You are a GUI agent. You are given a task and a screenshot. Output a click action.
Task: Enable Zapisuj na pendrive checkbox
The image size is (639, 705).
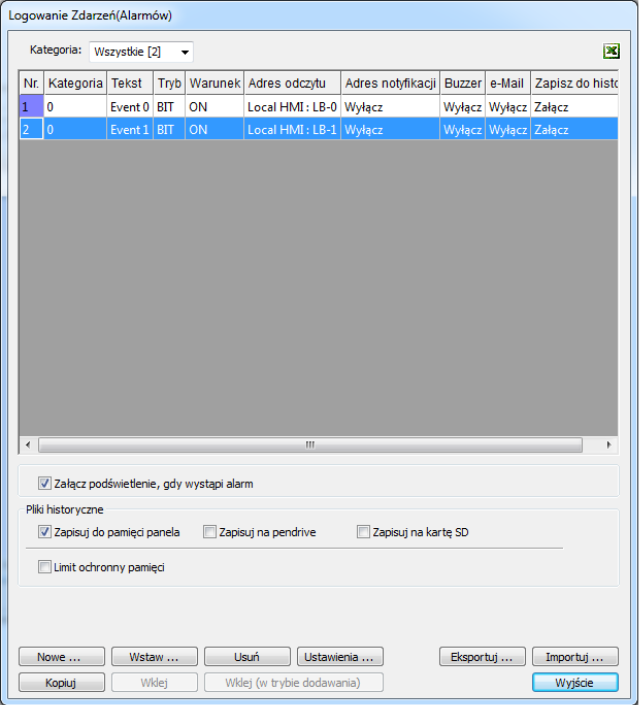point(210,532)
